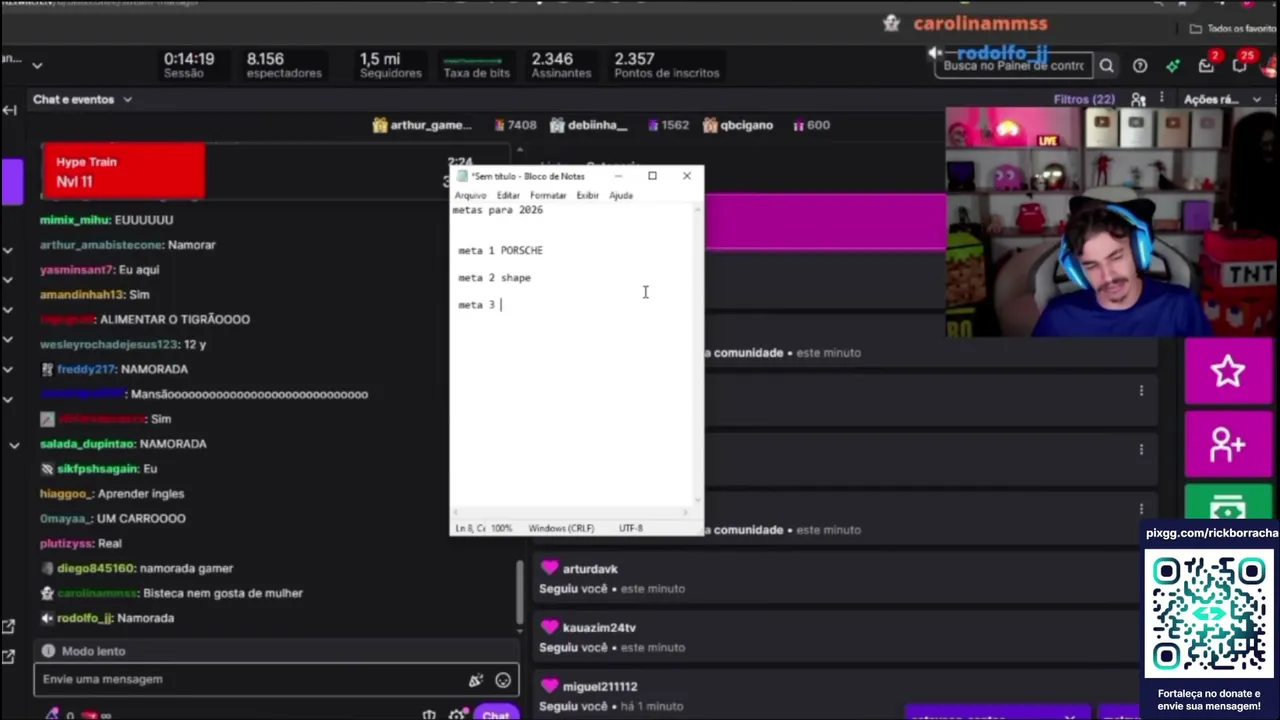The height and width of the screenshot is (720, 1280).
Task: Click chat username freddy217
Action: (86, 369)
